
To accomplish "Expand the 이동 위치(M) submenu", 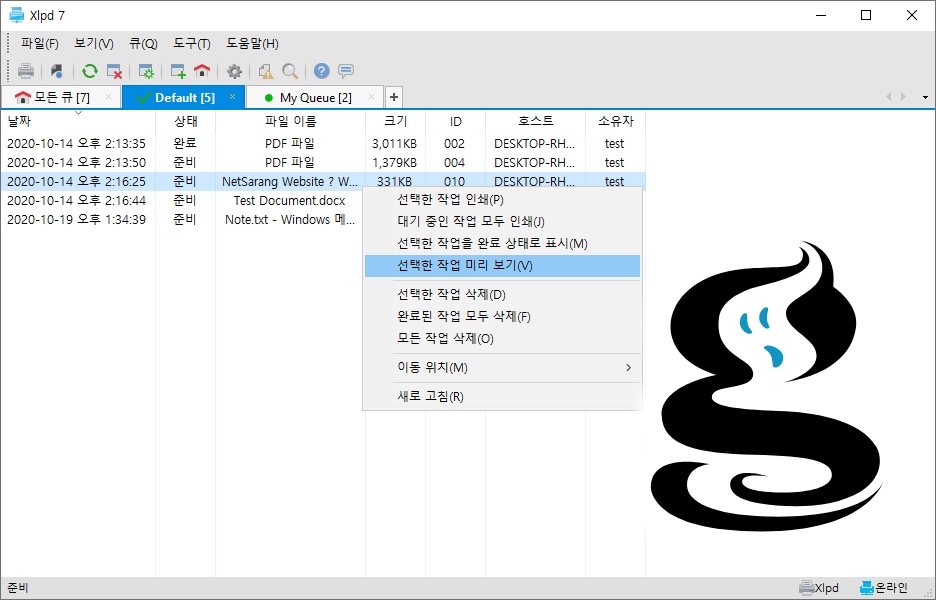I will 502,367.
